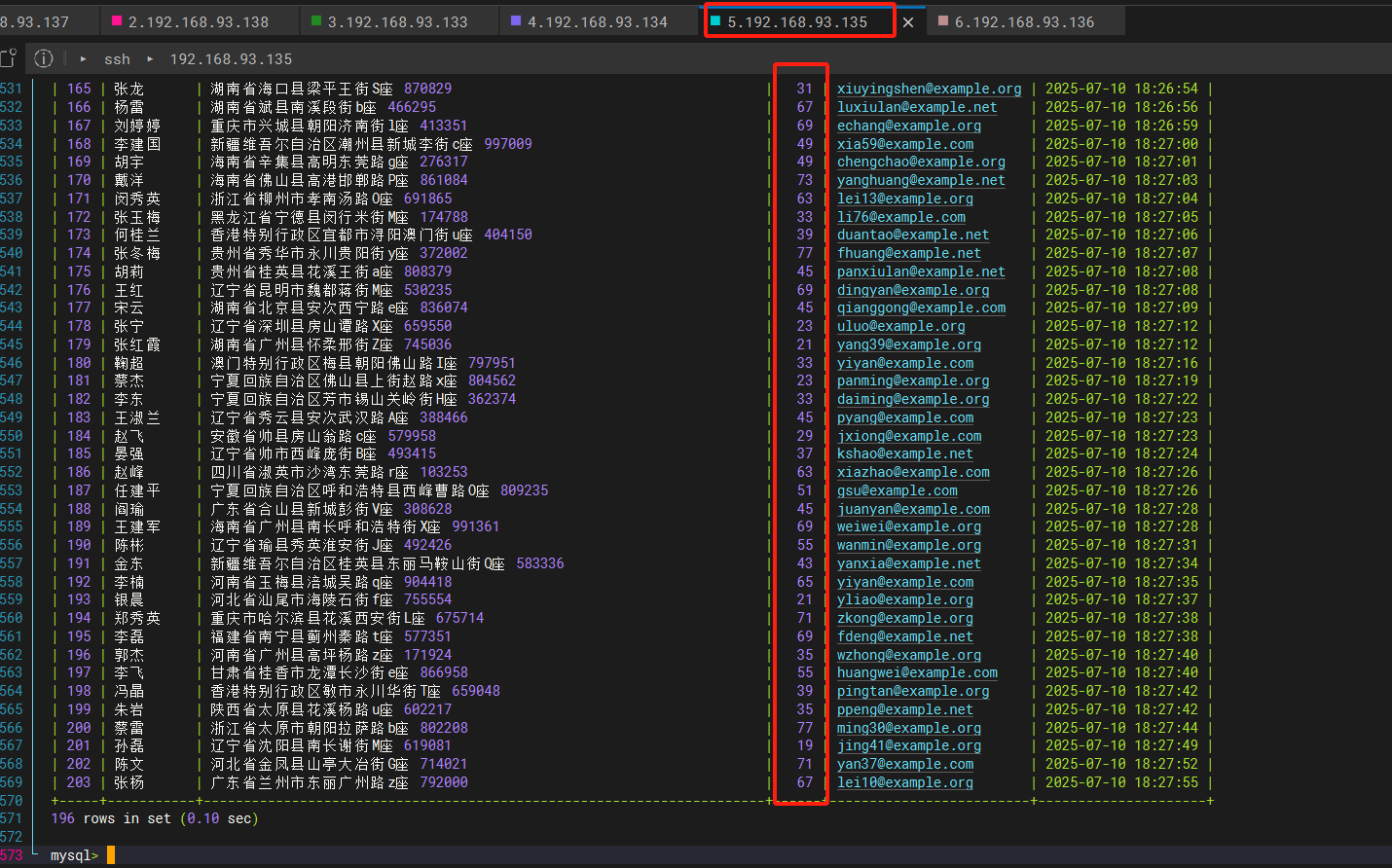The image size is (1392, 868).
Task: Select wanmin@example.org email link
Action: coord(909,545)
